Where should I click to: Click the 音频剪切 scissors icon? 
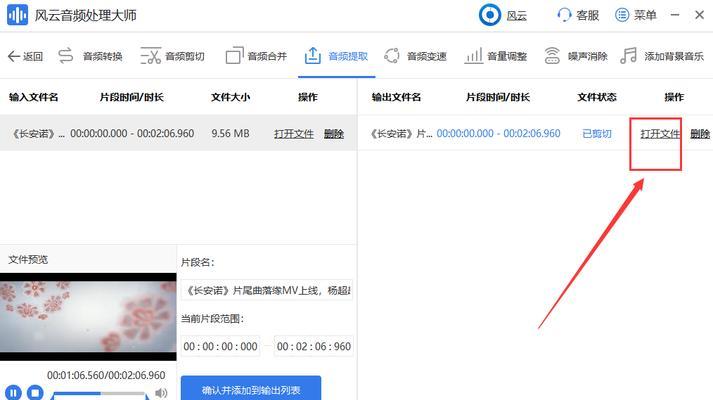click(151, 56)
